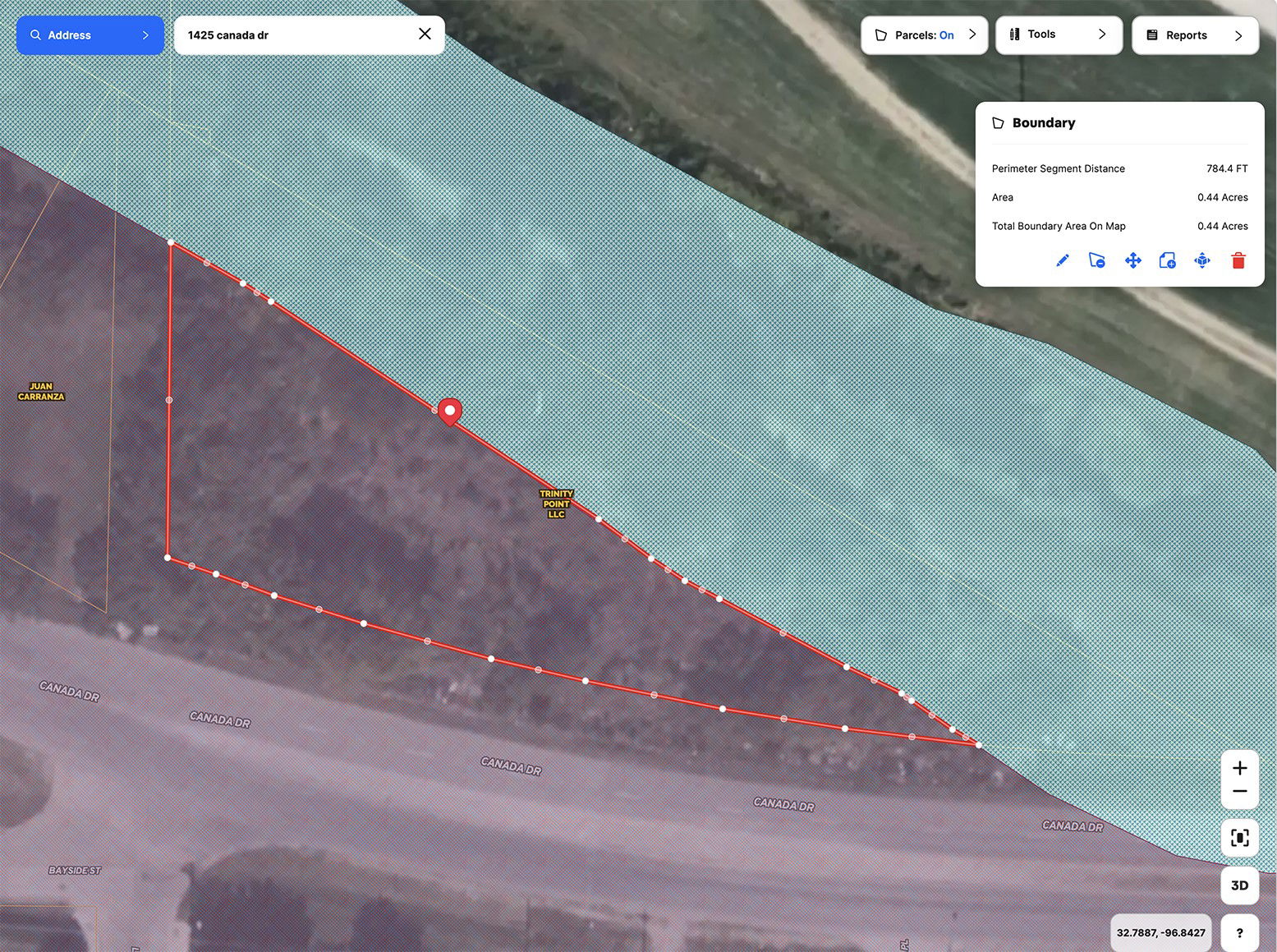Click the pencil edit boundary icon

1062,260
